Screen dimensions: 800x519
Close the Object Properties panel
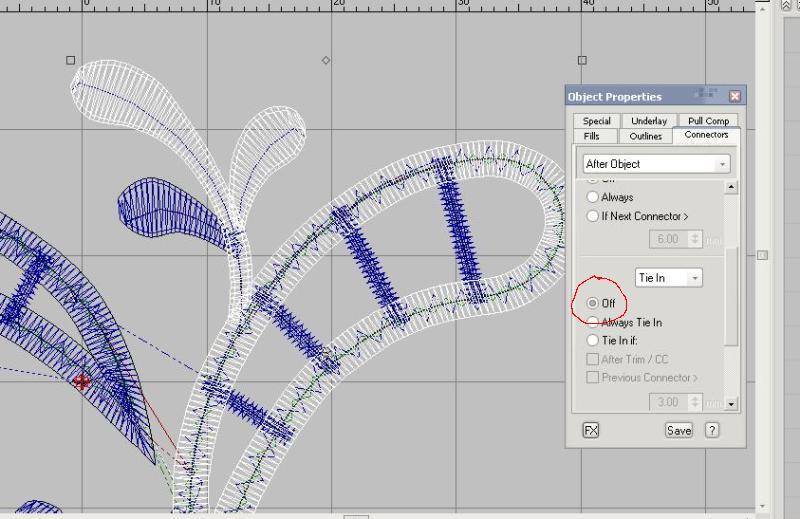[x=735, y=97]
